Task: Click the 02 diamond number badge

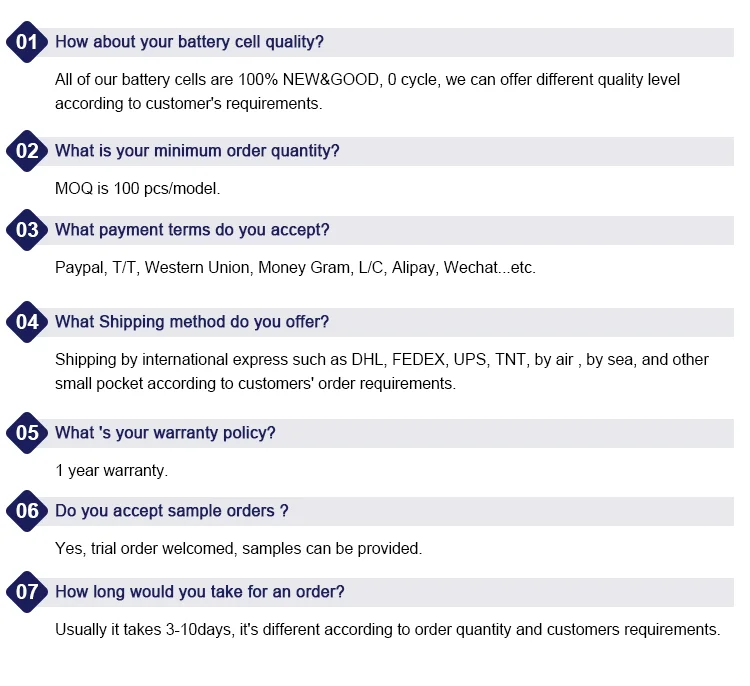Action: [x=27, y=151]
